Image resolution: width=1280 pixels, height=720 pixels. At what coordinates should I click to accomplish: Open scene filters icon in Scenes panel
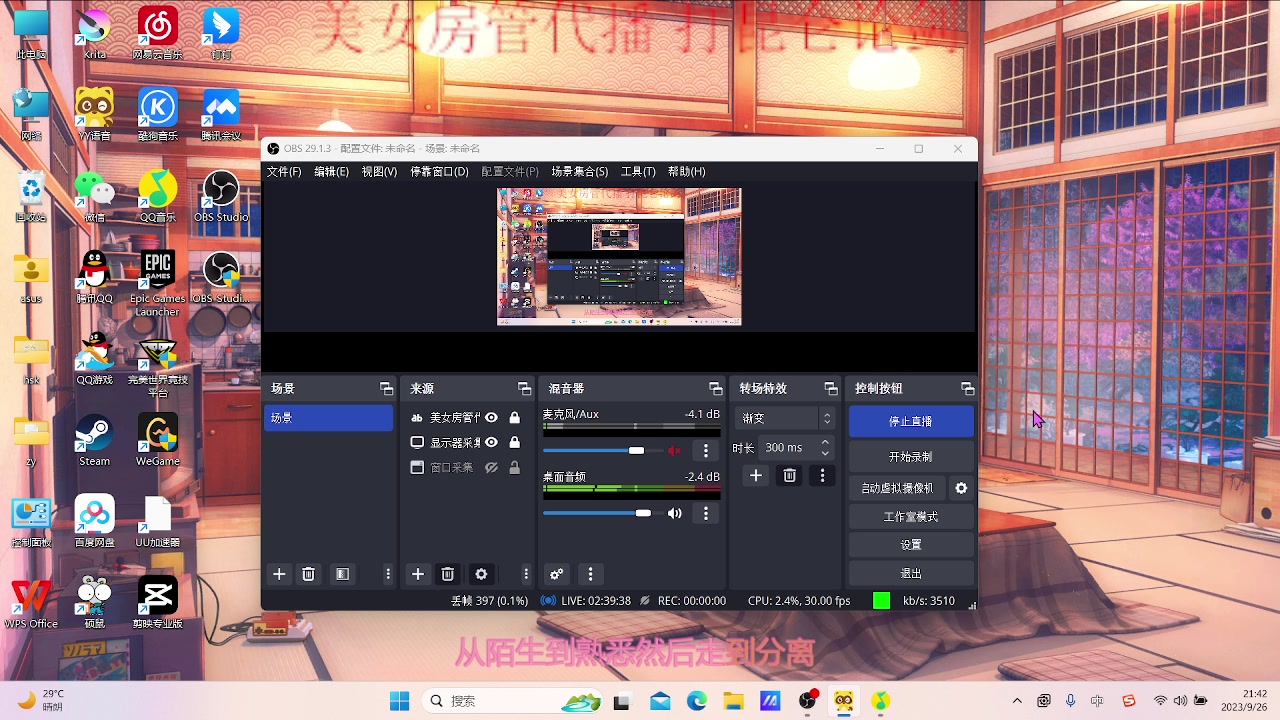(x=342, y=574)
